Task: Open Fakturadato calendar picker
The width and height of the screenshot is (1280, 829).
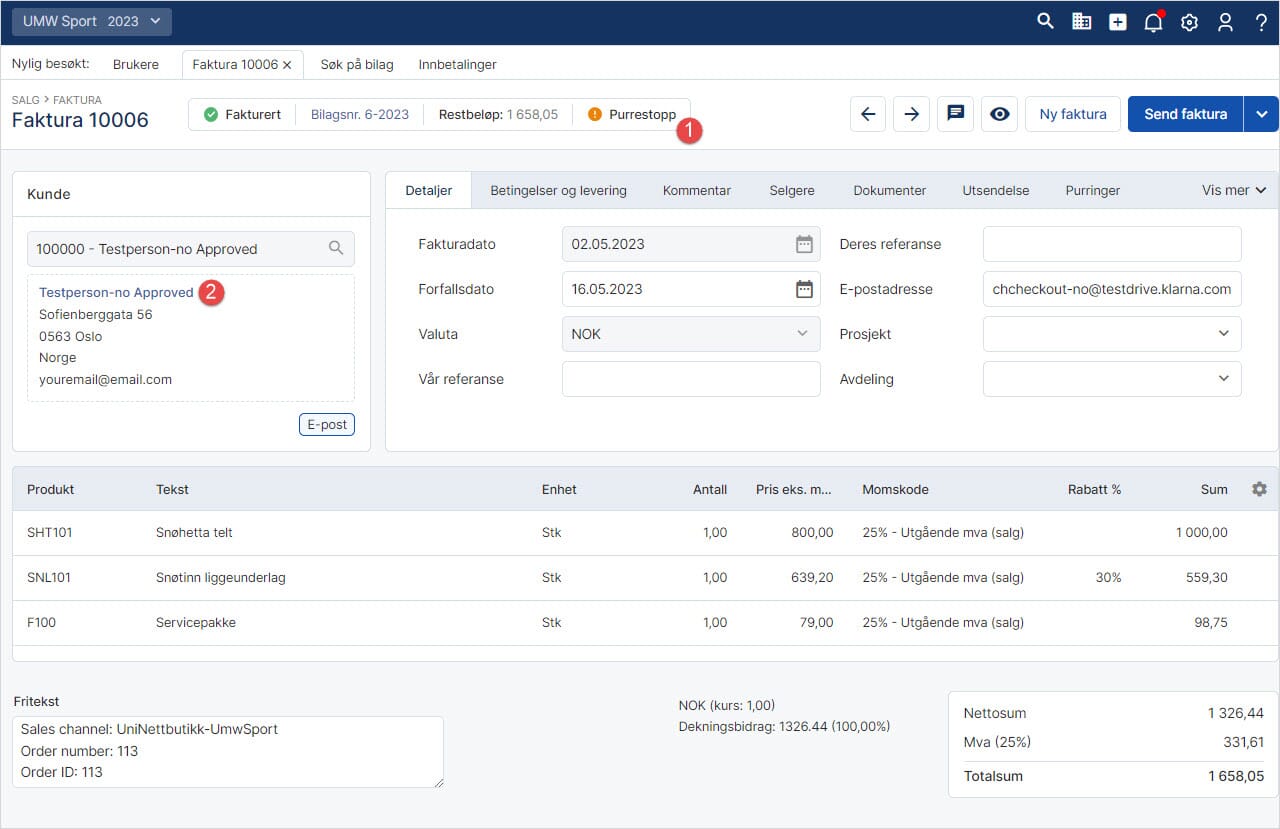Action: 804,244
